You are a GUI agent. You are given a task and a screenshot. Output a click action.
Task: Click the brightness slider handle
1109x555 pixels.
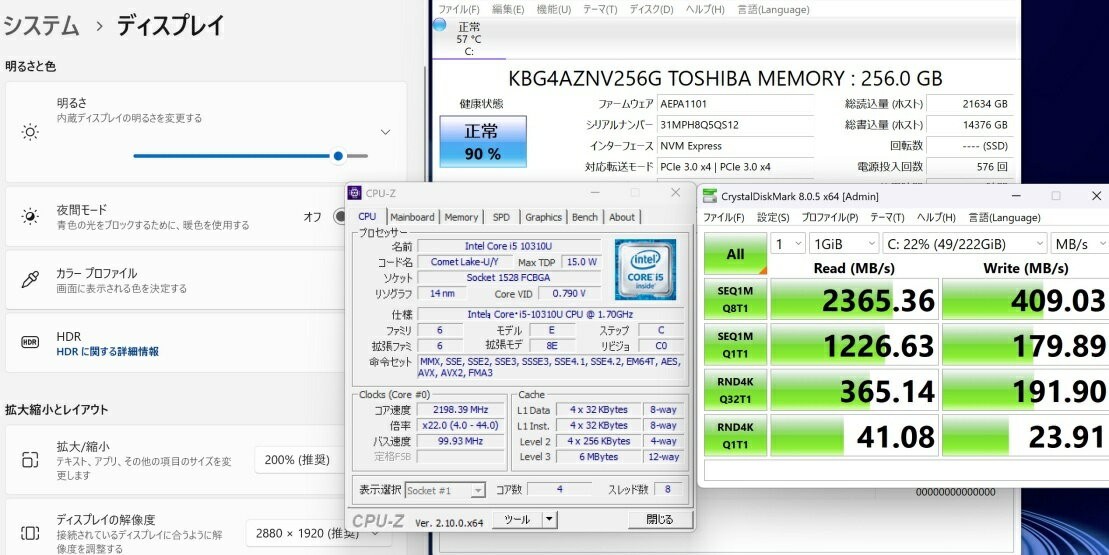tap(338, 155)
